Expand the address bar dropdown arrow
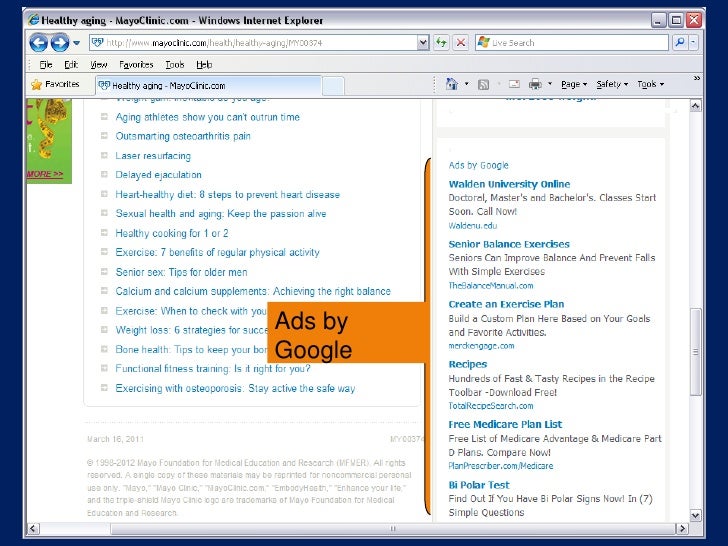Screen dimensions: 728x546 [423, 42]
